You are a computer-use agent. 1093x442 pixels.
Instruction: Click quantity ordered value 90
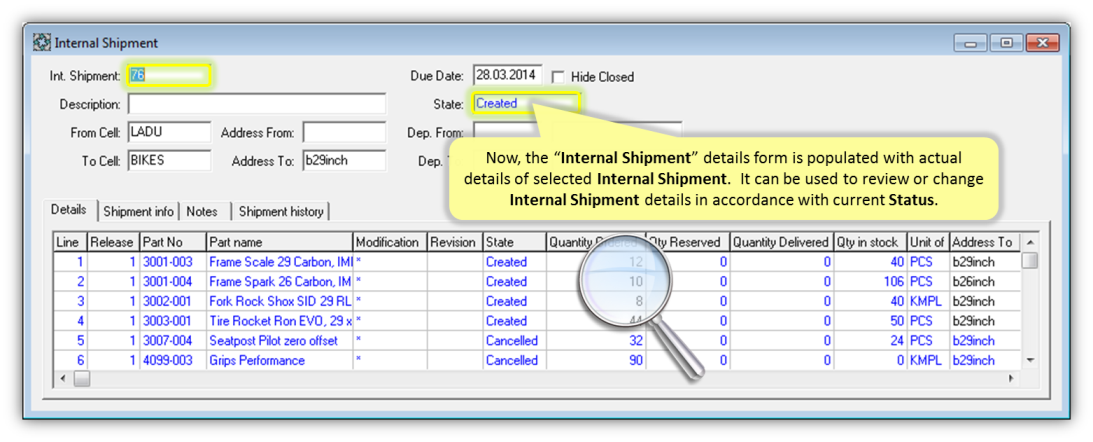point(595,360)
